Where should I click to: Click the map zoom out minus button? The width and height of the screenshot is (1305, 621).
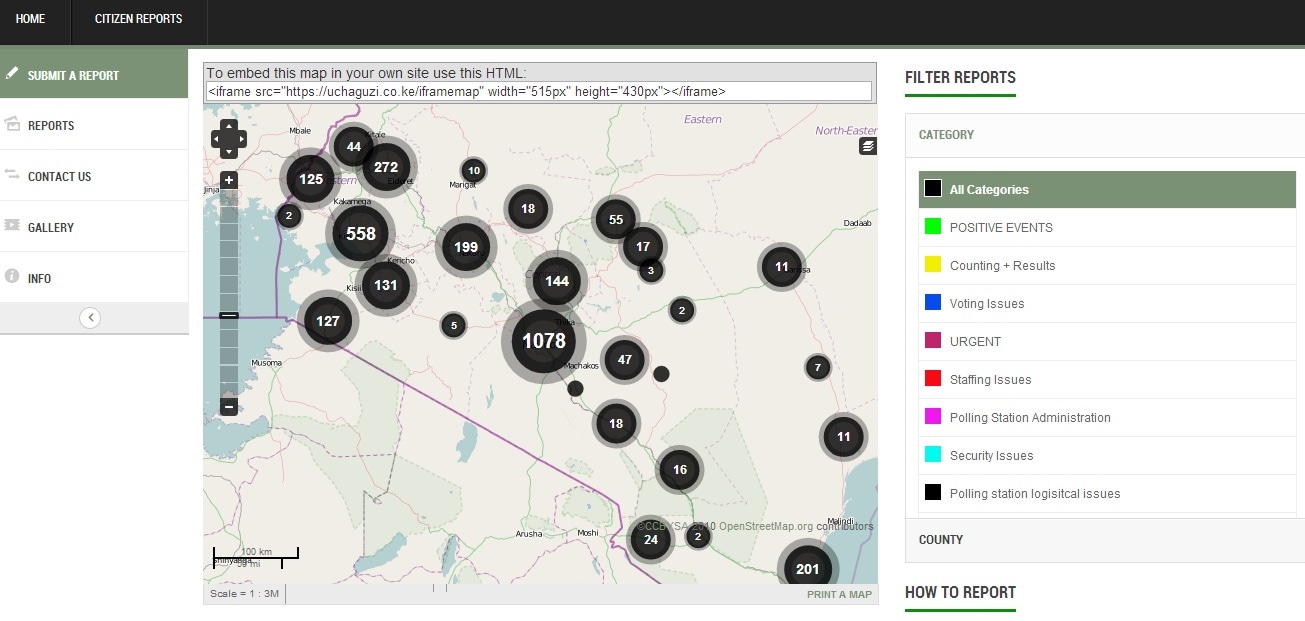[x=229, y=407]
